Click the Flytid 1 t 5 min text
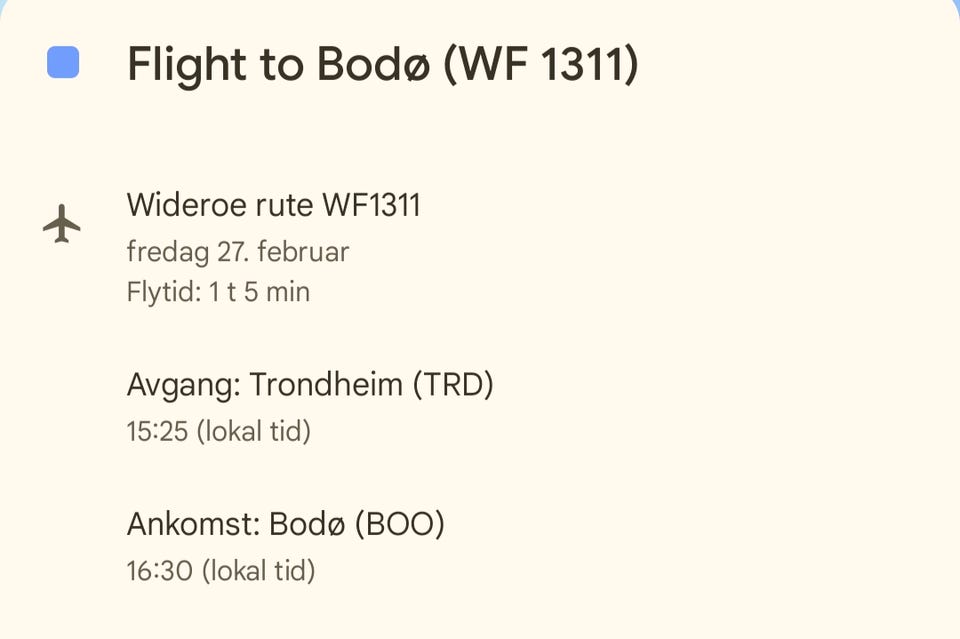The width and height of the screenshot is (960, 639). [218, 292]
